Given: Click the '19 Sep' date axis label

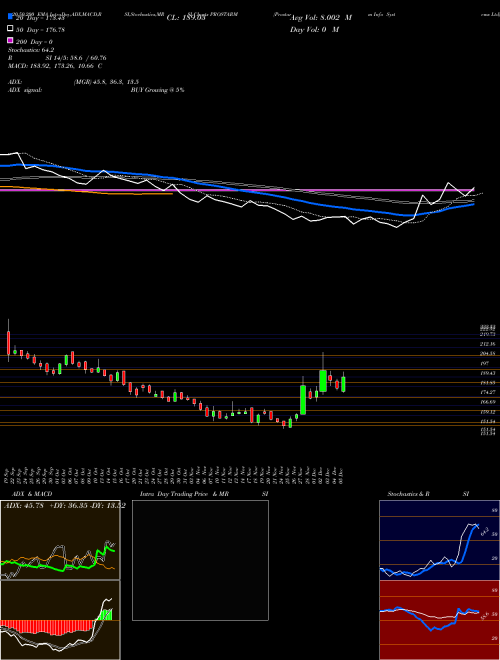Looking at the screenshot, I should tap(8, 475).
